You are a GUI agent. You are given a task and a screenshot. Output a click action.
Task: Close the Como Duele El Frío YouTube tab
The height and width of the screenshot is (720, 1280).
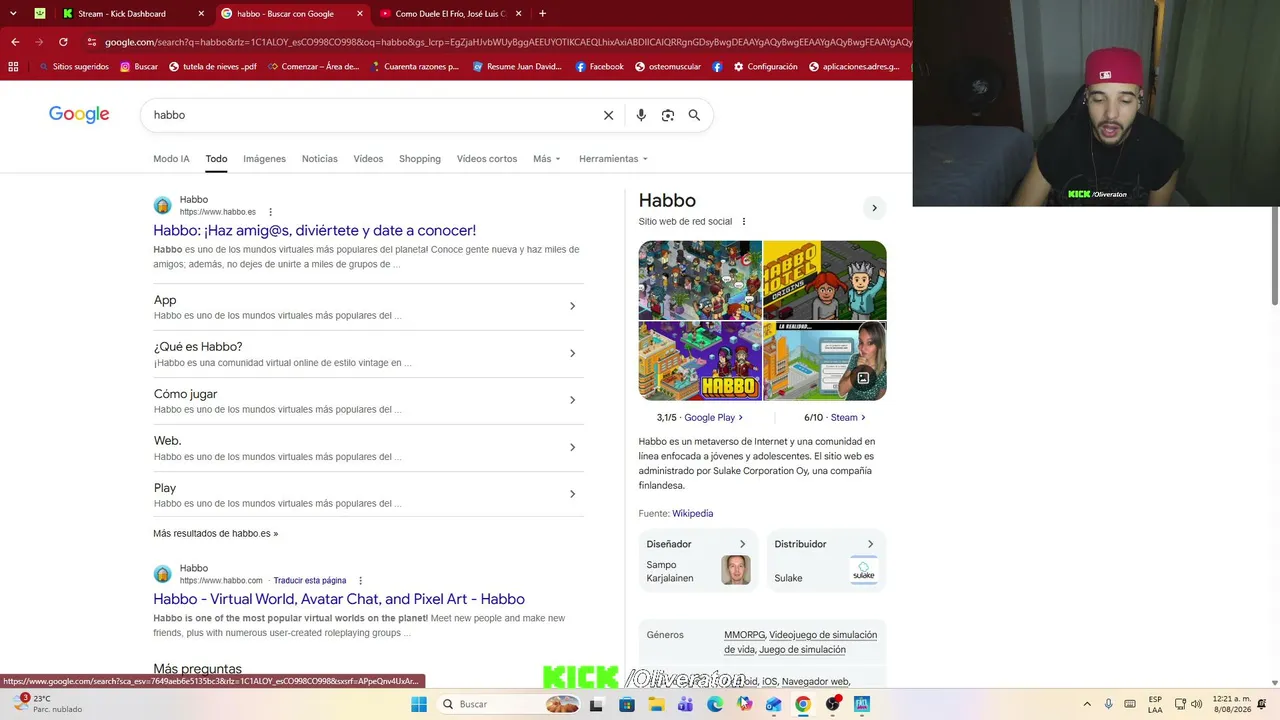coord(518,14)
